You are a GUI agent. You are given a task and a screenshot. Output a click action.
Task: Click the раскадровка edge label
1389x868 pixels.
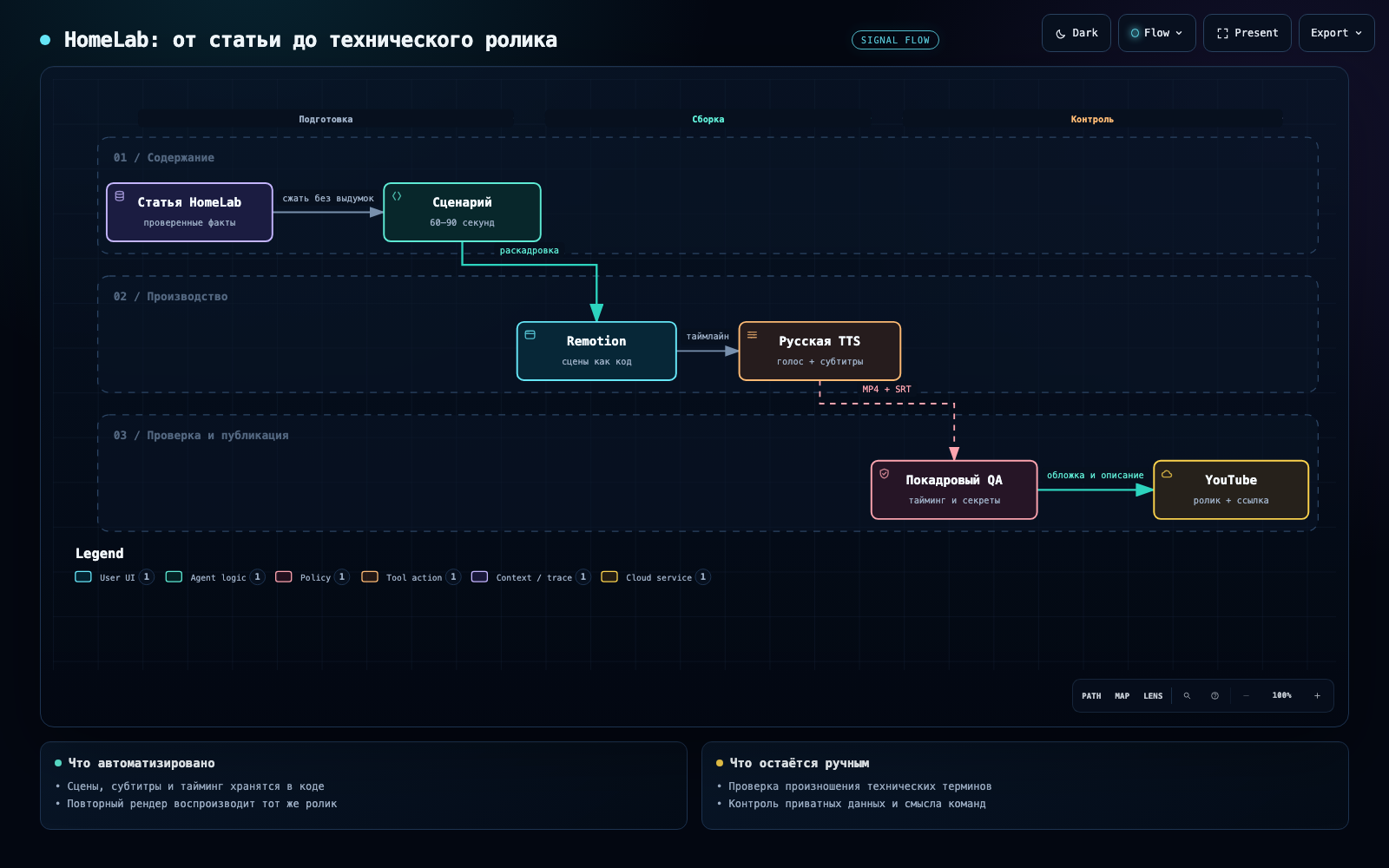pyautogui.click(x=530, y=251)
